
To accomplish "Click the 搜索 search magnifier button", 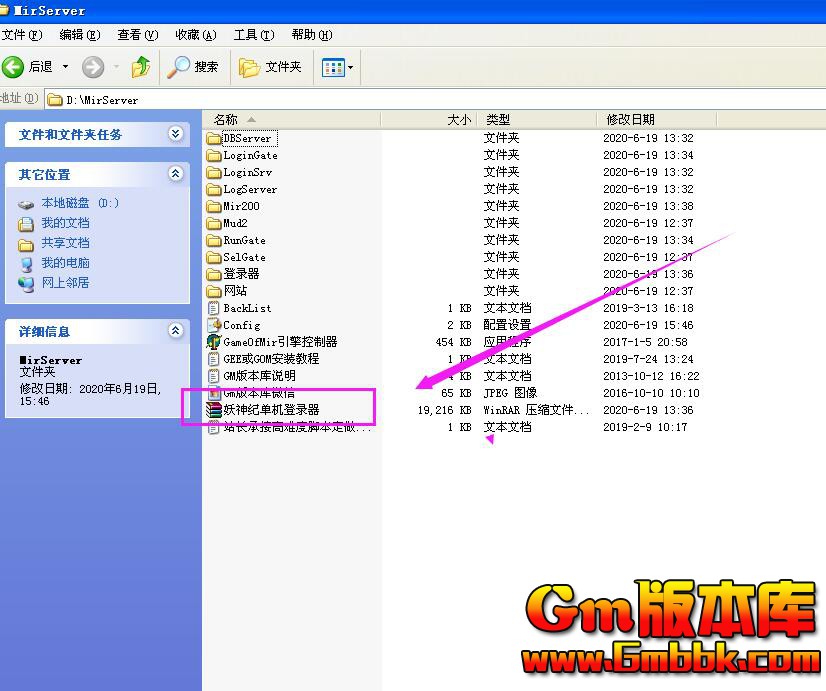I will 193,67.
